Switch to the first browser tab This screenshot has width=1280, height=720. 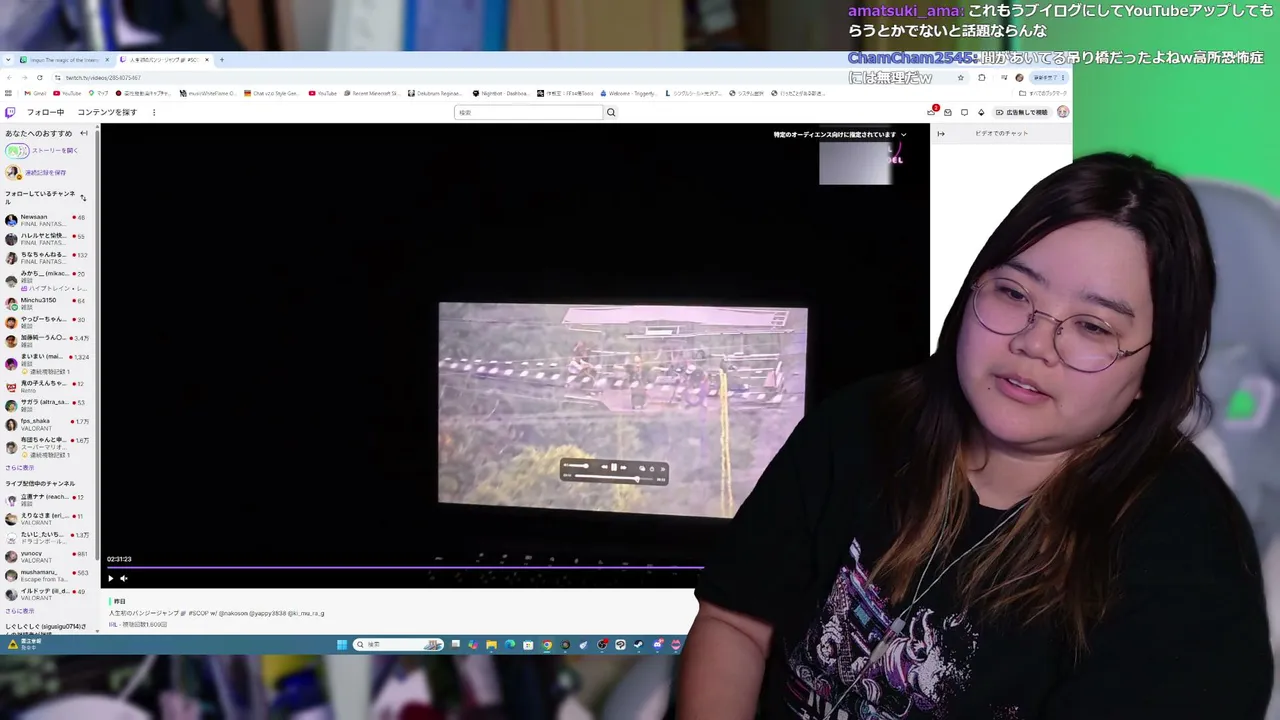point(65,60)
